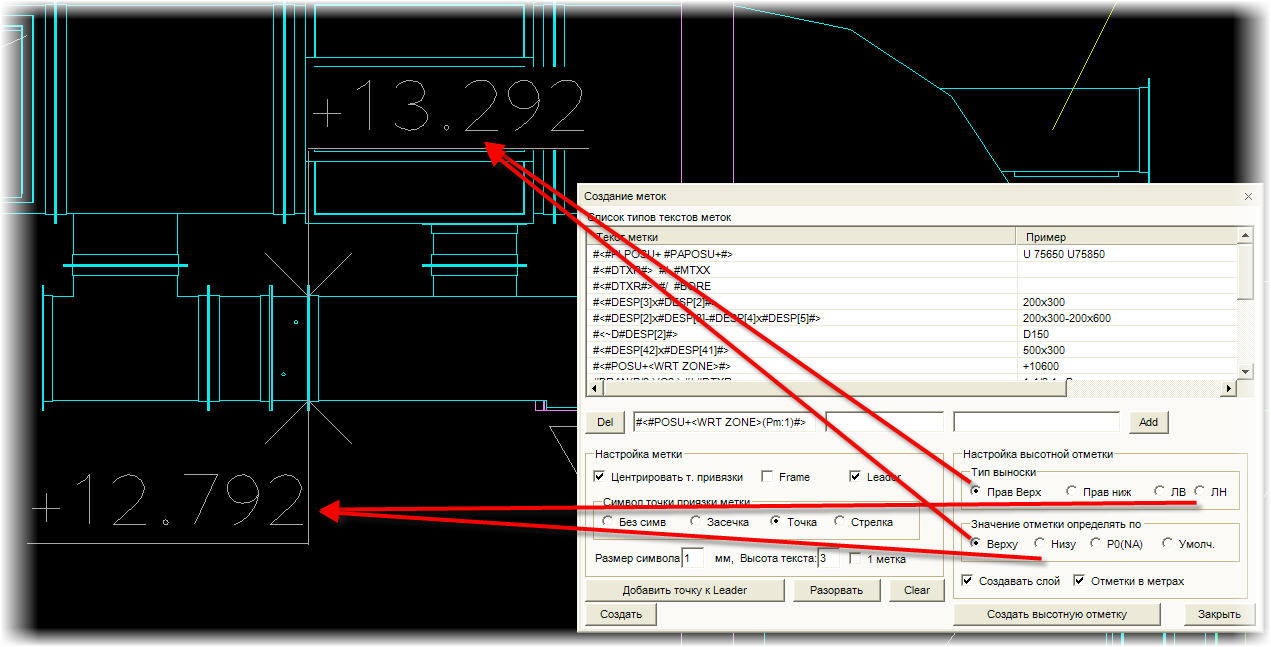
Task: Toggle the Leader checkbox
Action: pos(855,477)
